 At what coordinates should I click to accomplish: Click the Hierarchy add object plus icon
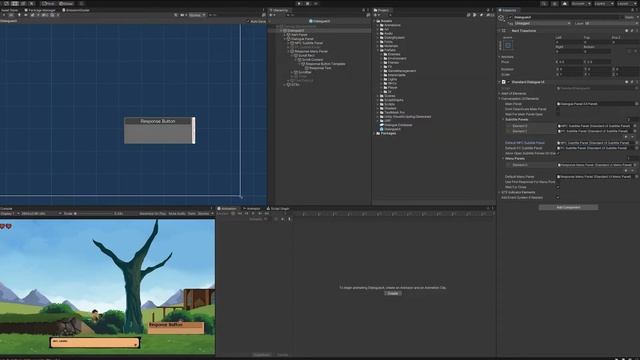[x=271, y=15]
